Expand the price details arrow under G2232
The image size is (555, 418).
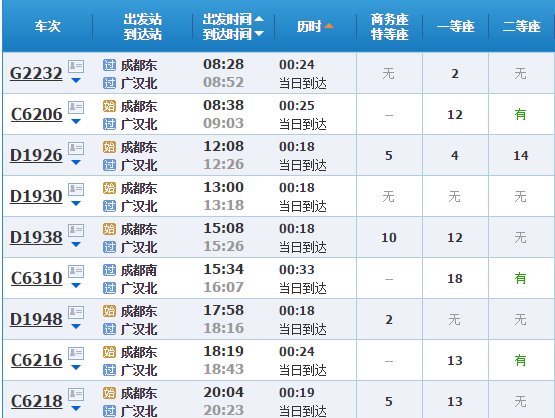point(76,81)
